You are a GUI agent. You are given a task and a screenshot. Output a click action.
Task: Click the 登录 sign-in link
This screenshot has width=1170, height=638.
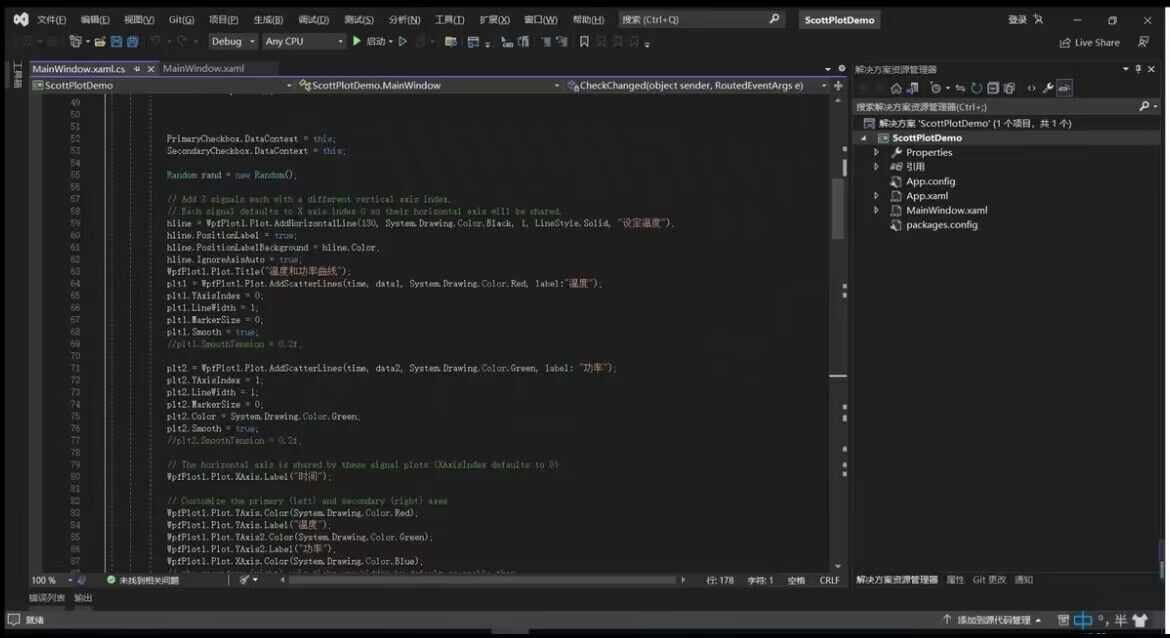(1017, 19)
